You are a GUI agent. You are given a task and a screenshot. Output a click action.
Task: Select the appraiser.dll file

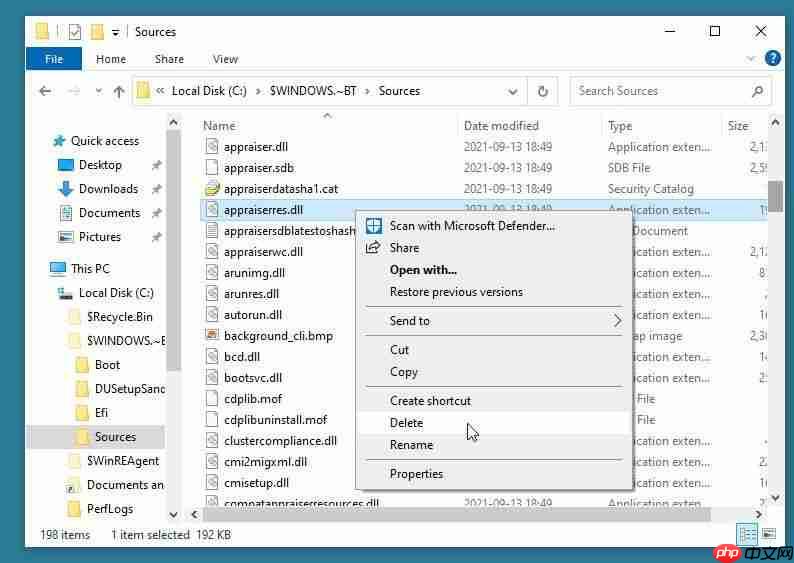(x=256, y=147)
